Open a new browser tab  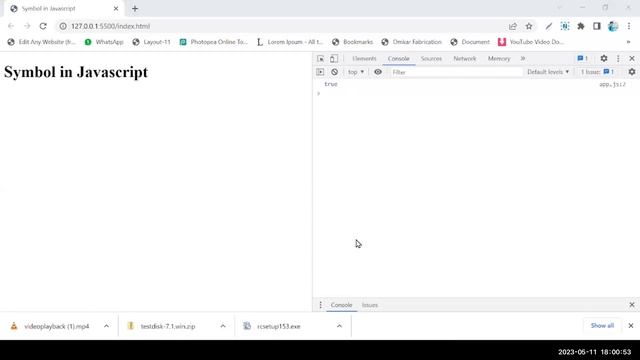pos(135,9)
